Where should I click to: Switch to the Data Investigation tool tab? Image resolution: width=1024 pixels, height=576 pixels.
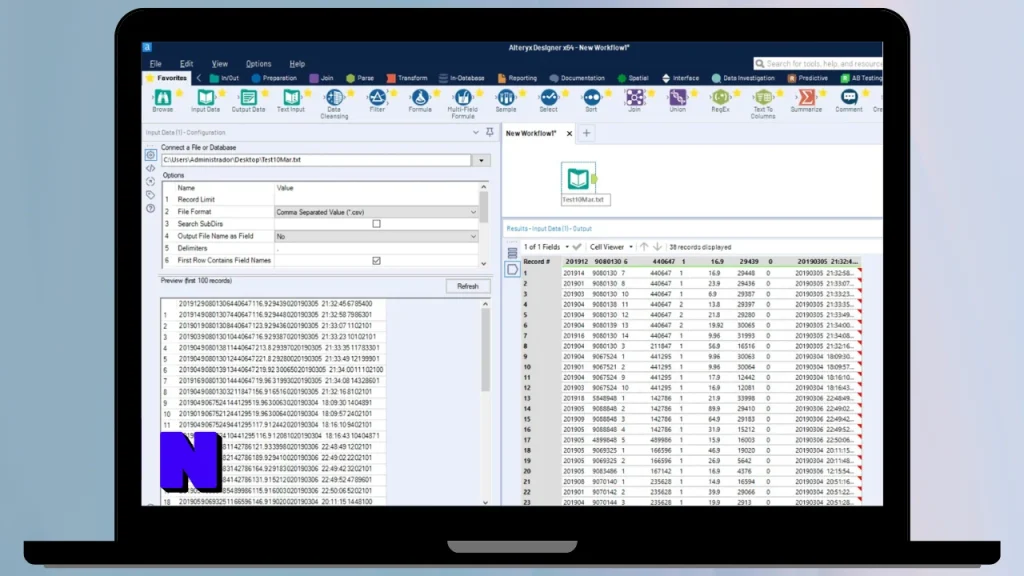point(743,78)
